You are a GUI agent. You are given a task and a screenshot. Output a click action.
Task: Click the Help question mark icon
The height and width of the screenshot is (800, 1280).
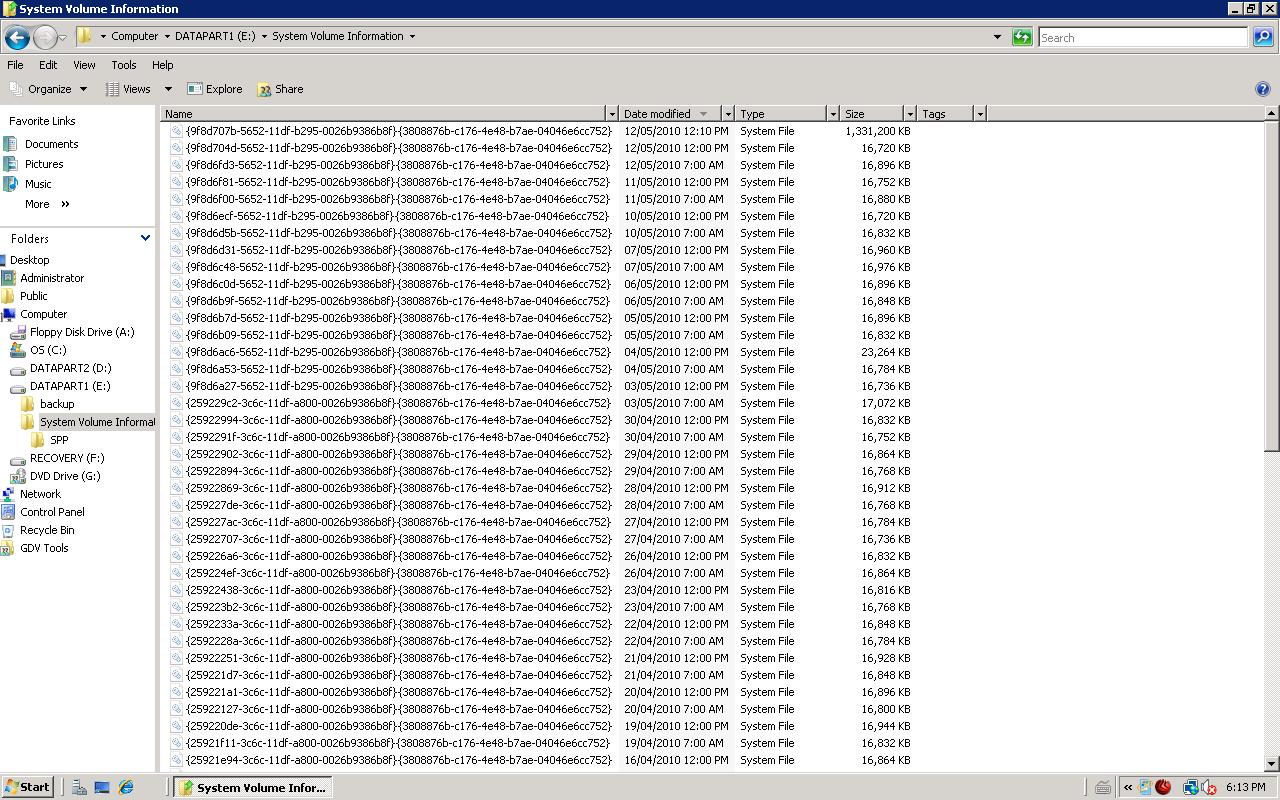click(x=1263, y=88)
